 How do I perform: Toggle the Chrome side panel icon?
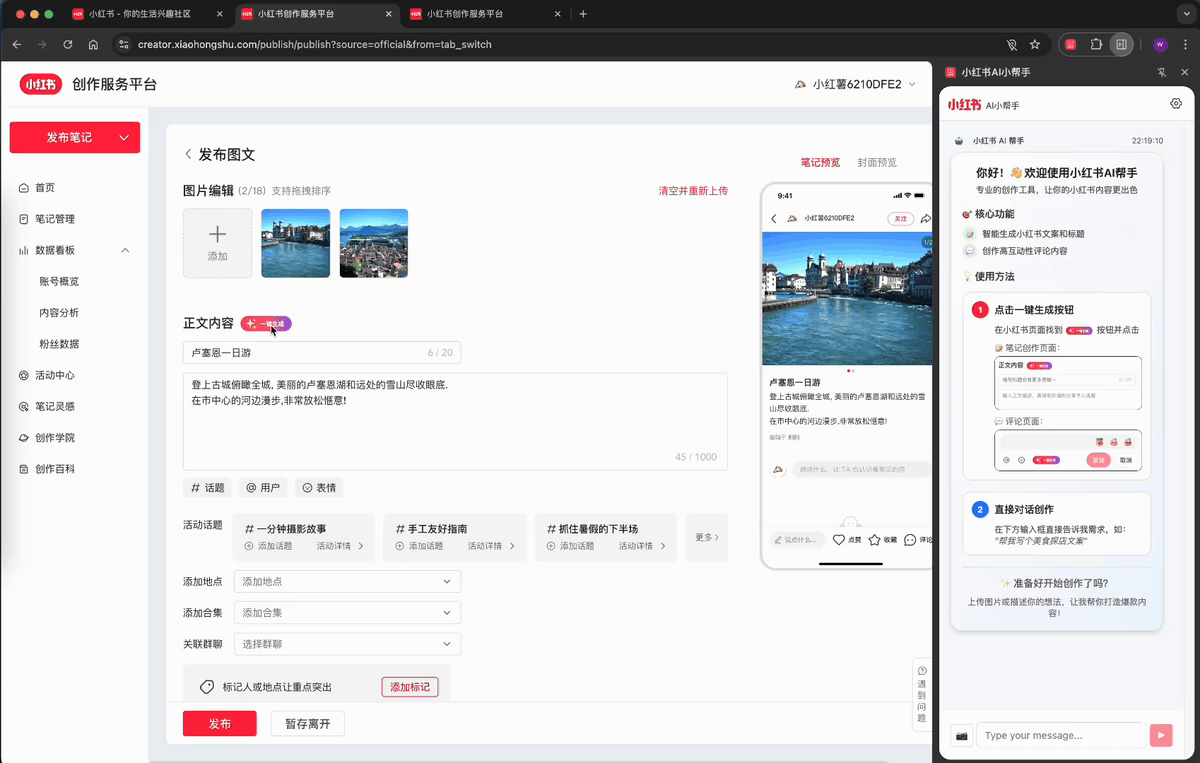[1121, 44]
